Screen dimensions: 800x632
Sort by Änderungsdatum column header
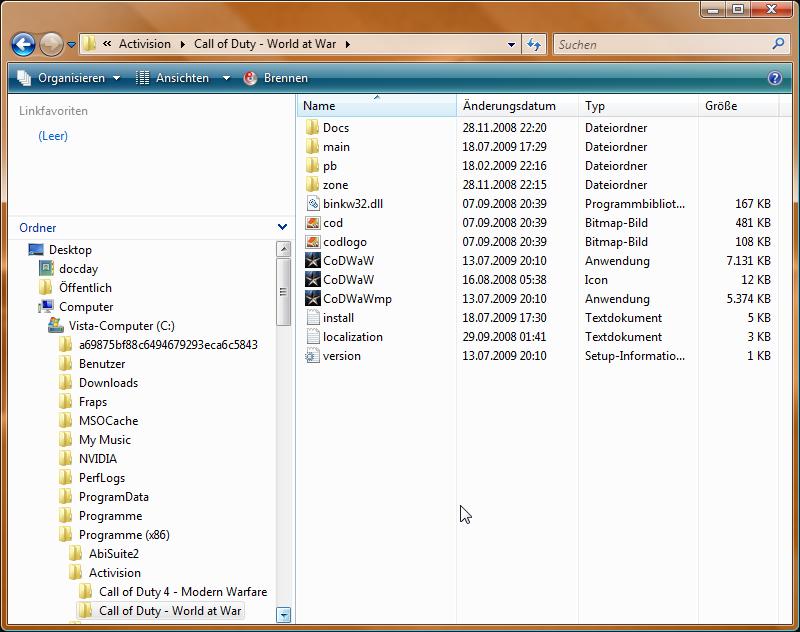[x=517, y=106]
